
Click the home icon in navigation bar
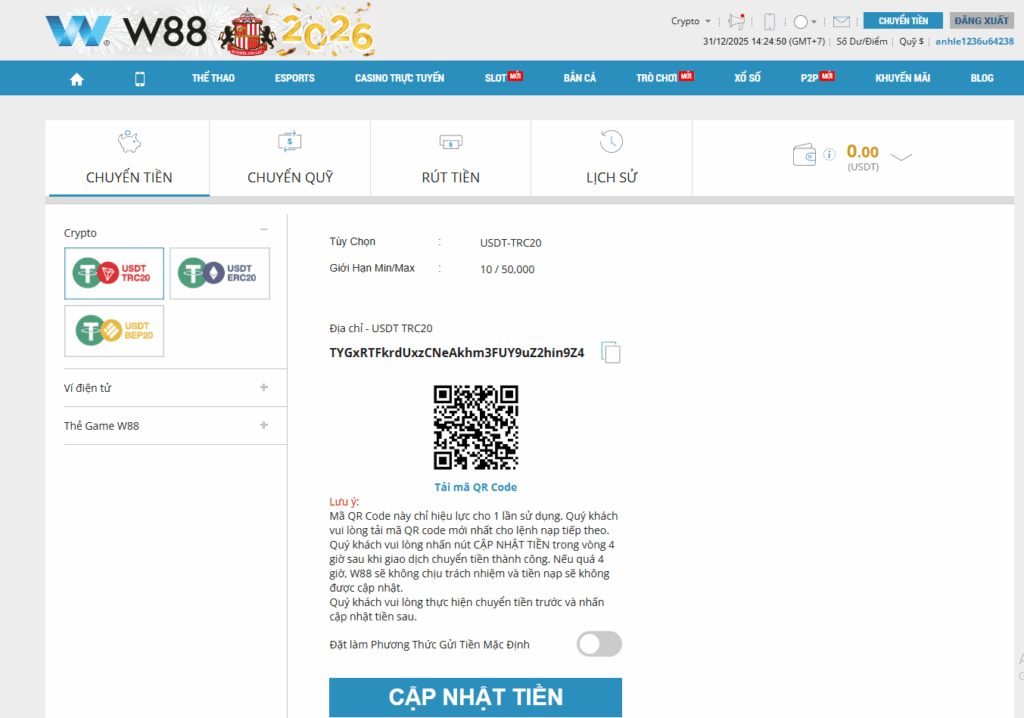(x=77, y=79)
